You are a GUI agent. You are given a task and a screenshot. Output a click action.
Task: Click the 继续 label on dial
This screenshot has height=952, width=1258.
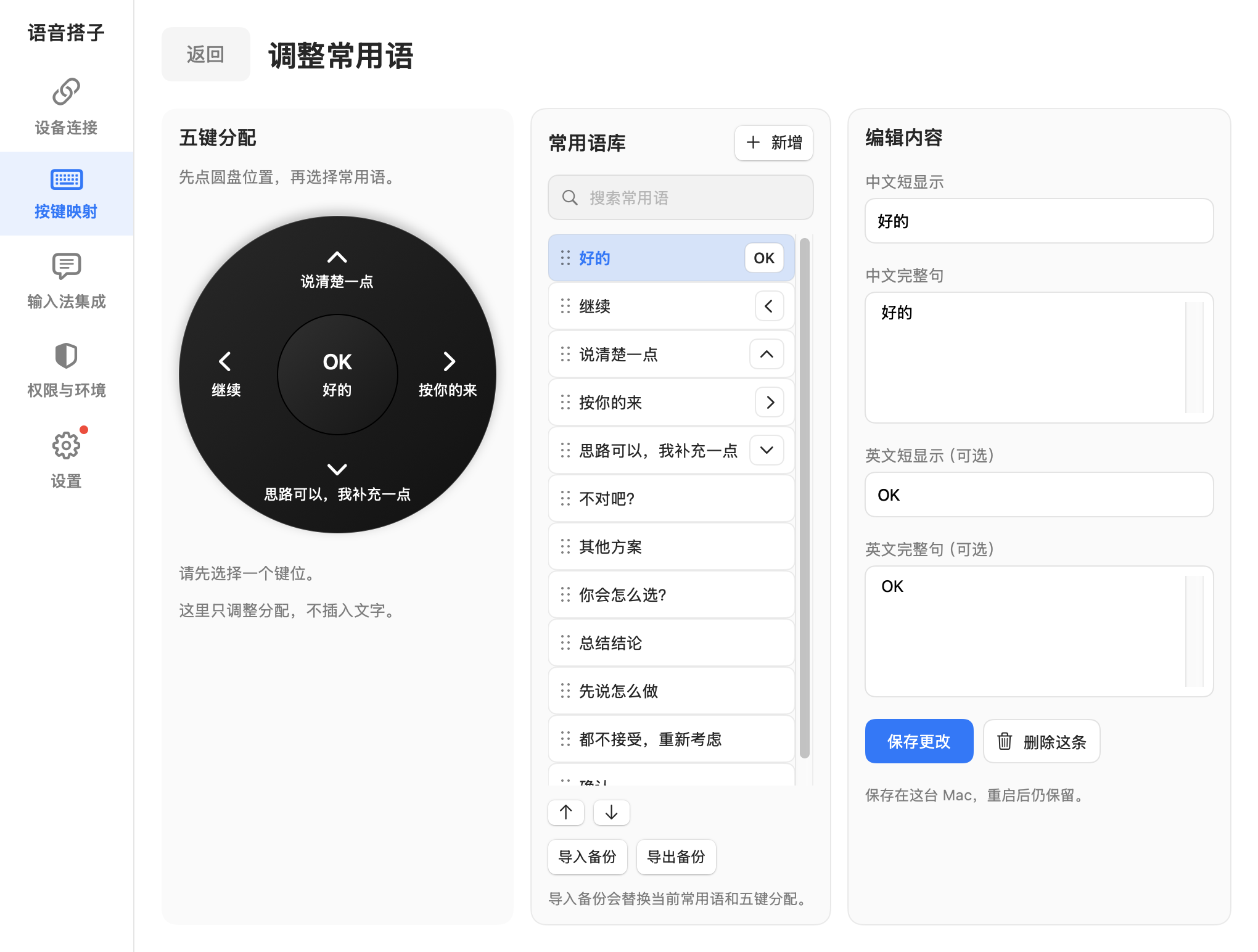226,390
